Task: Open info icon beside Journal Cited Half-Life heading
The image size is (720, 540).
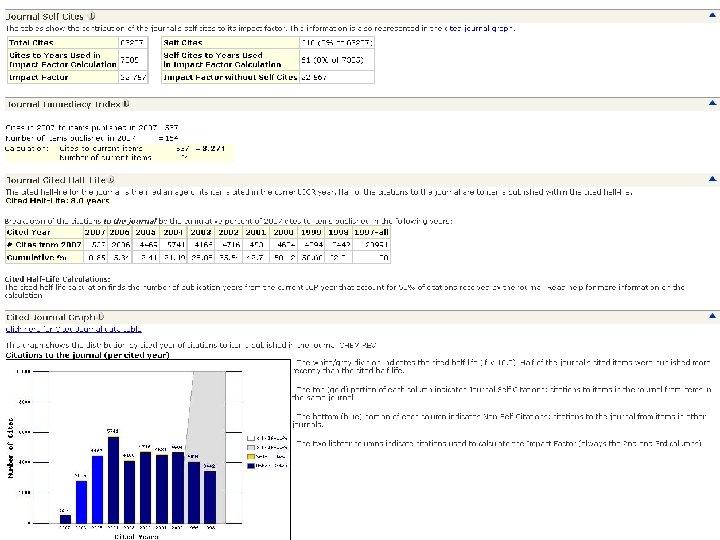Action: [x=111, y=180]
